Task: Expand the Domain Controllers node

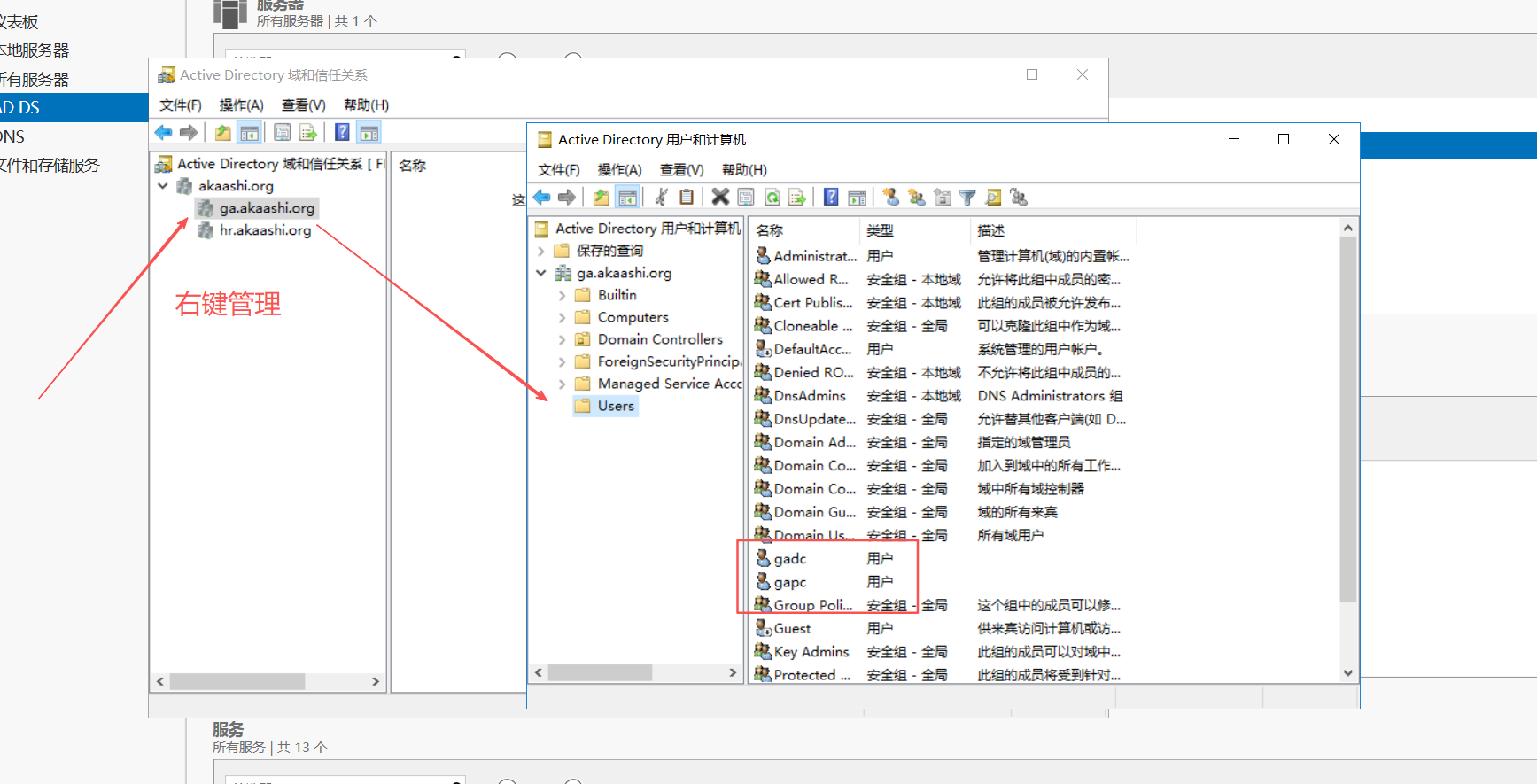Action: pos(563,339)
